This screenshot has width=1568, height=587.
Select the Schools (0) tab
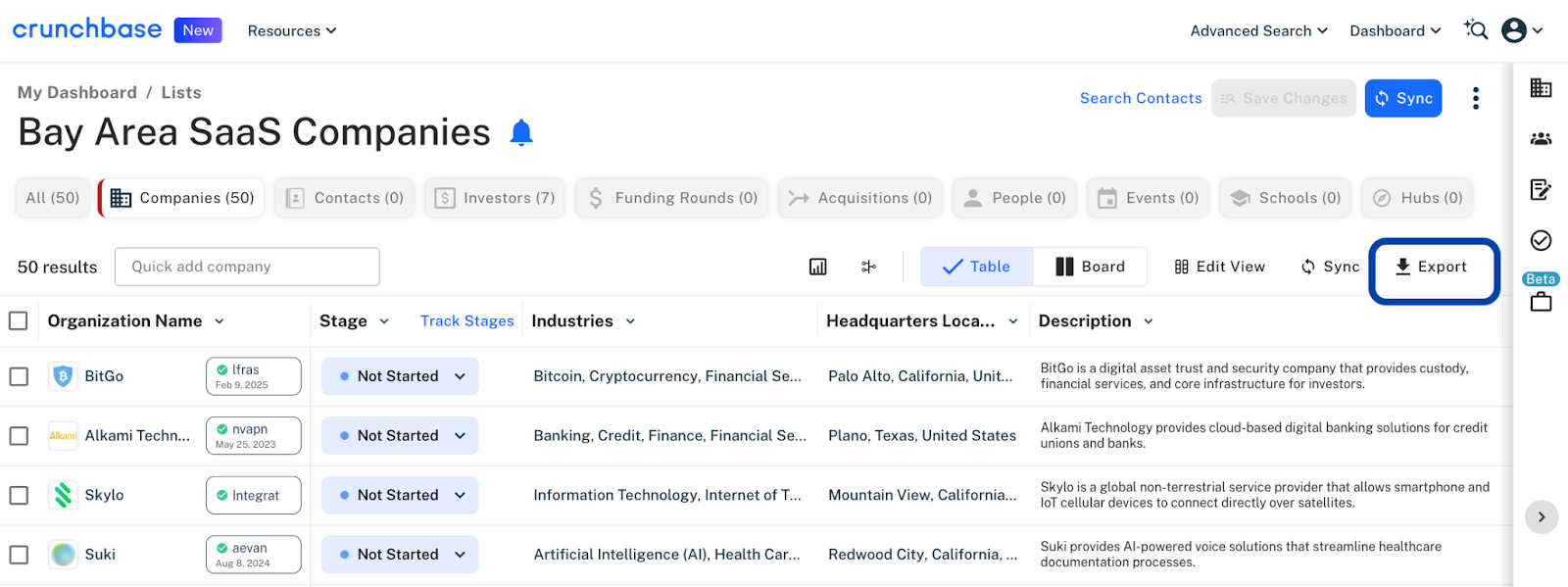tap(1286, 198)
